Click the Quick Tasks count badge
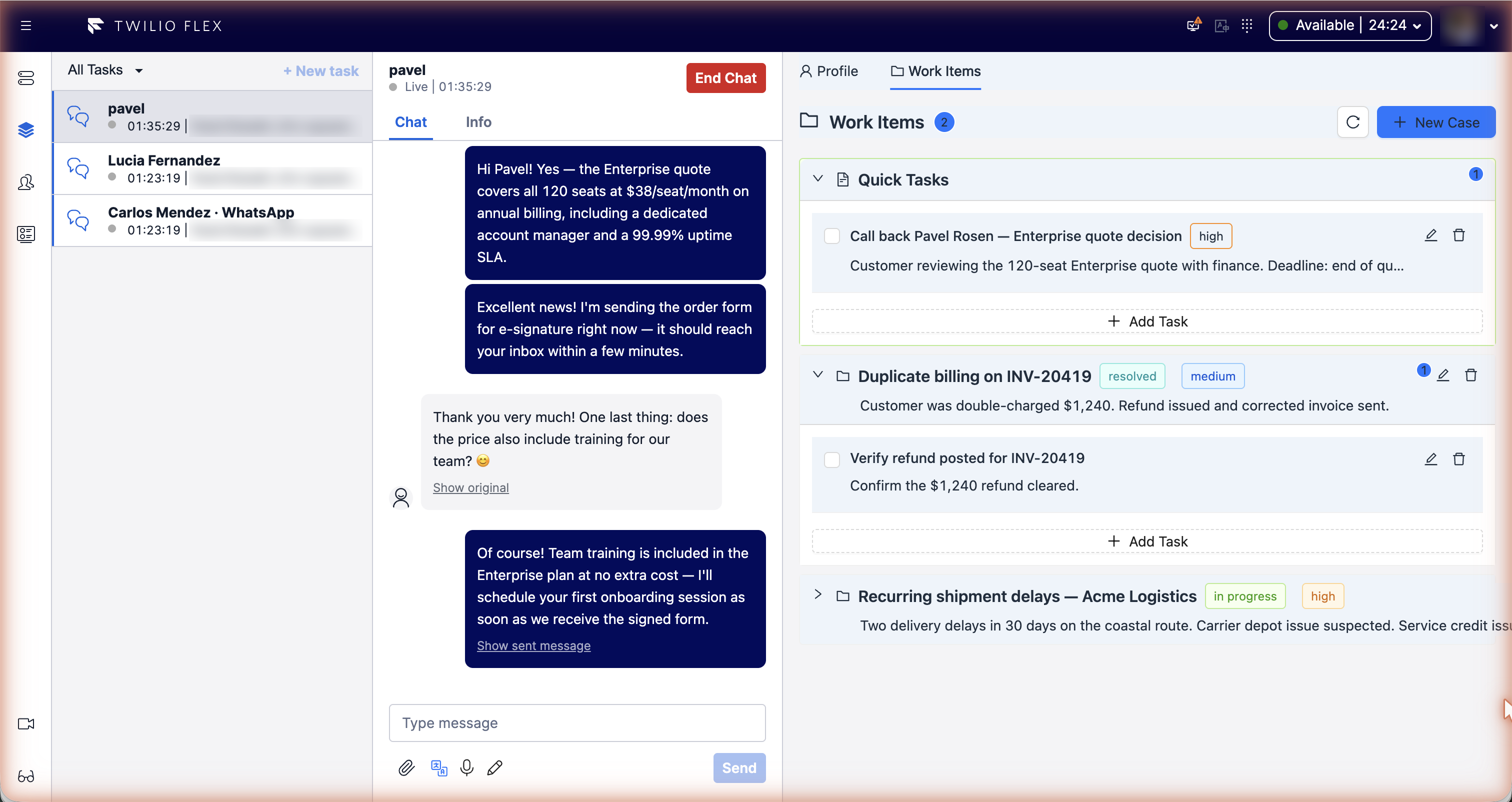Image resolution: width=1512 pixels, height=802 pixels. tap(1475, 174)
